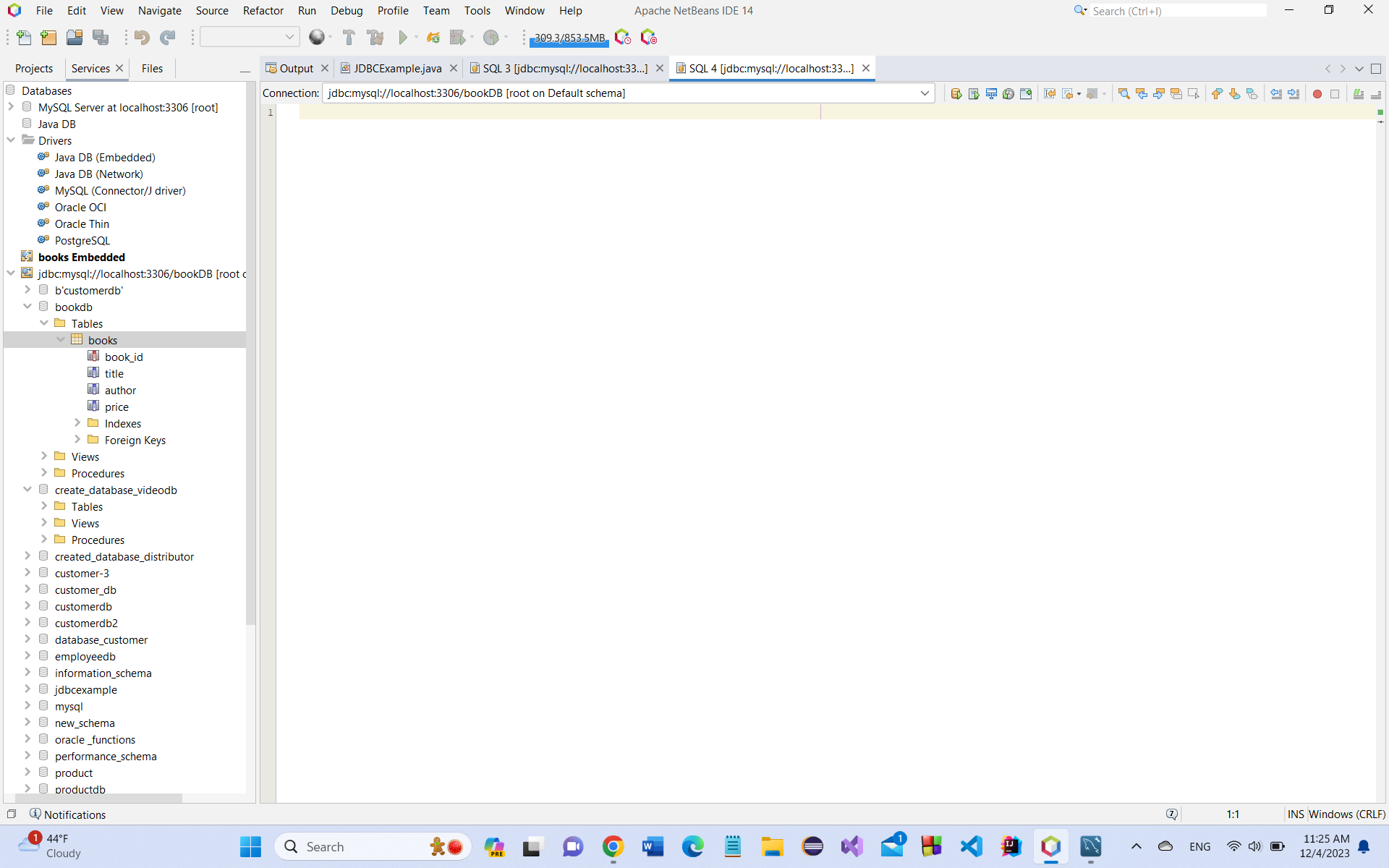Start macro recording with red circle
This screenshot has height=868, width=1389.
(1317, 93)
